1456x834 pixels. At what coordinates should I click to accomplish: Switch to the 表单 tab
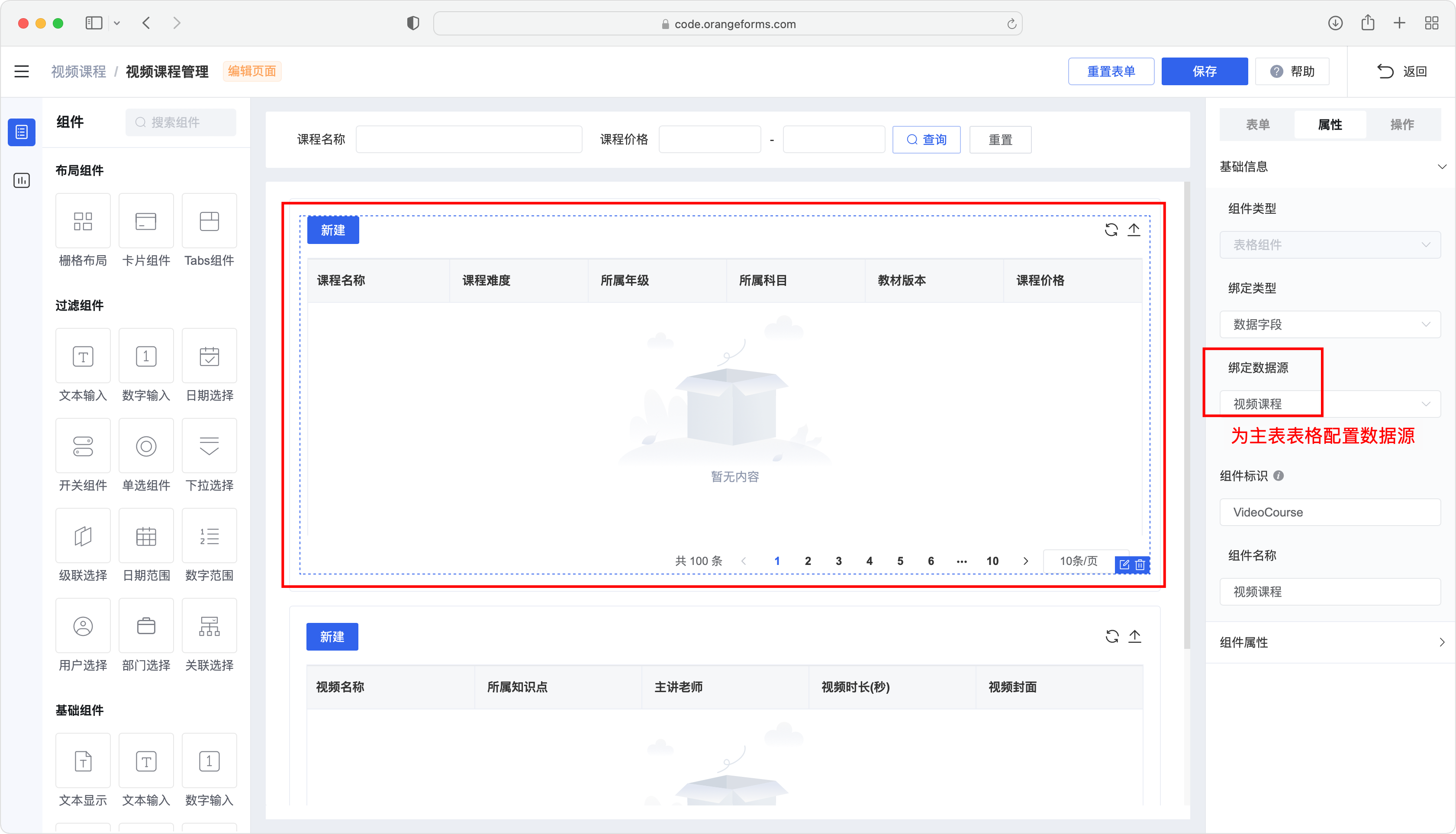tap(1258, 124)
